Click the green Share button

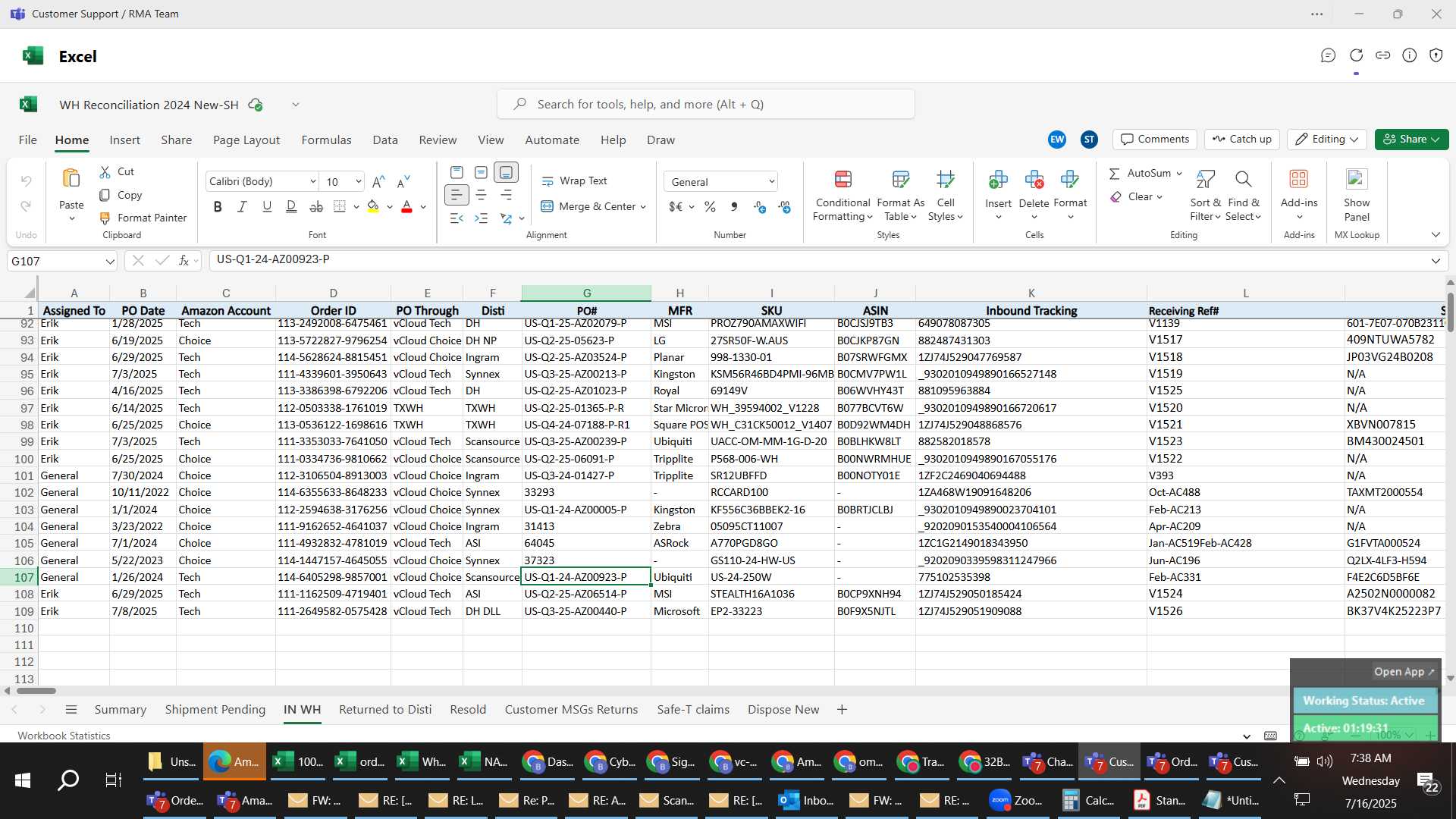point(1411,140)
